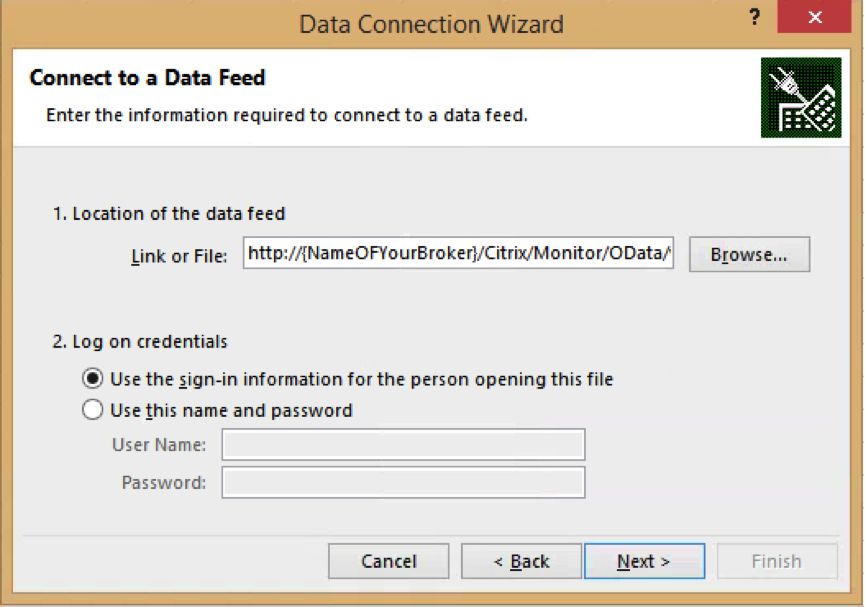Proceed by clicking Next >
Image resolution: width=865 pixels, height=607 pixels.
coord(644,561)
